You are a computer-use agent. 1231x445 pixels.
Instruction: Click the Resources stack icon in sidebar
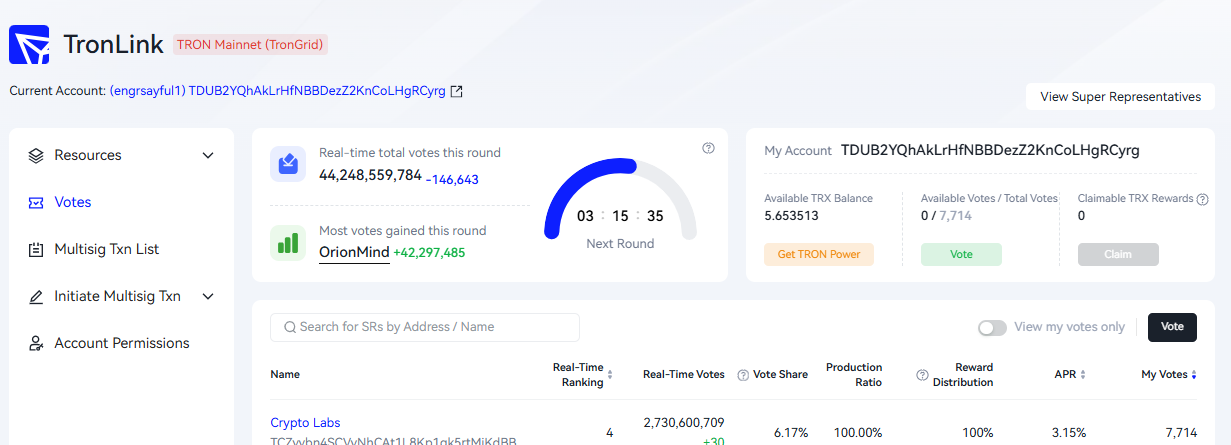(36, 156)
